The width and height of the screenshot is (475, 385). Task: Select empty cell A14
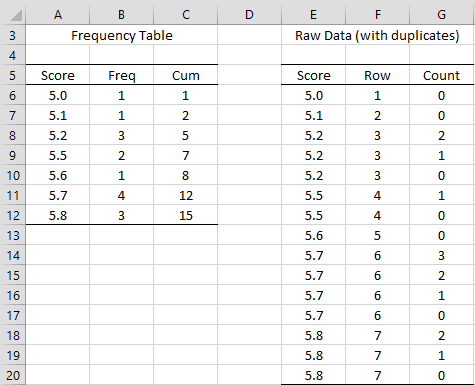pos(58,255)
